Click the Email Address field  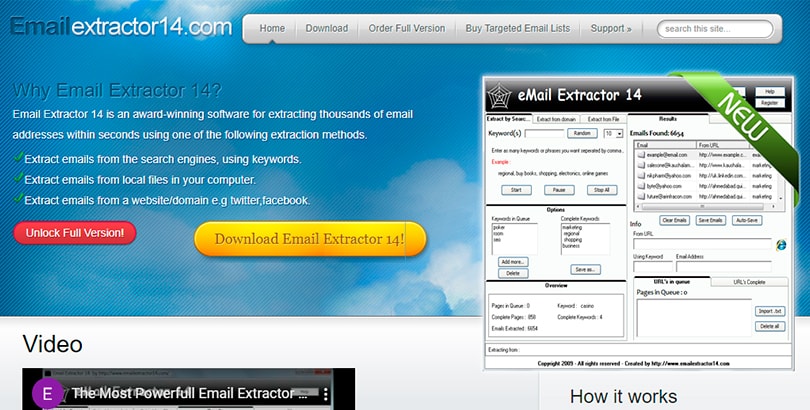(723, 266)
